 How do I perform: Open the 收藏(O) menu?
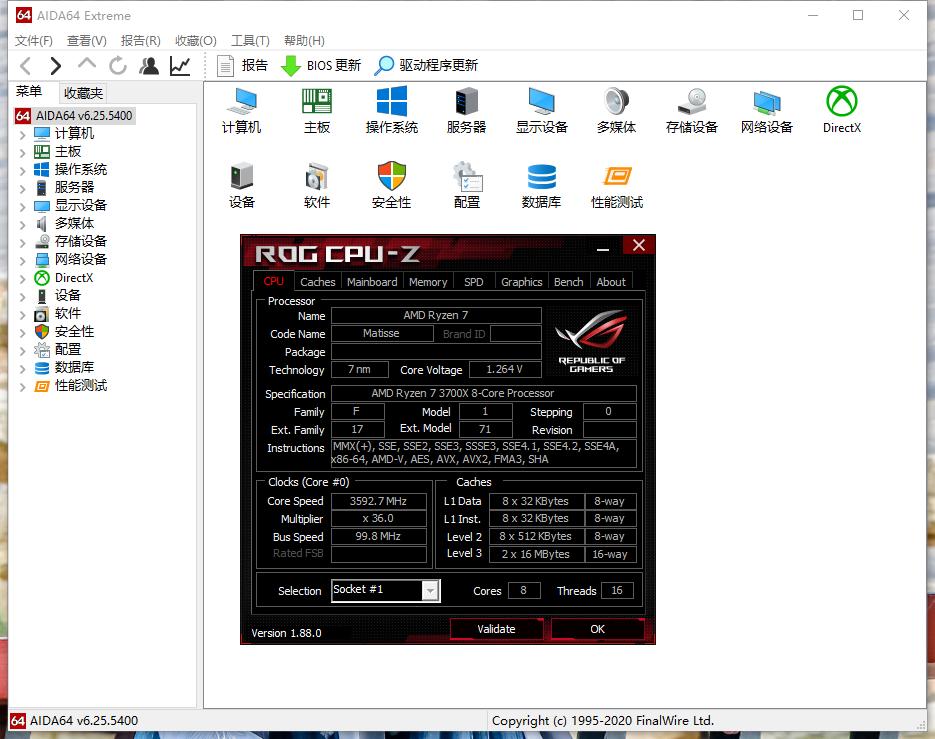pyautogui.click(x=195, y=41)
